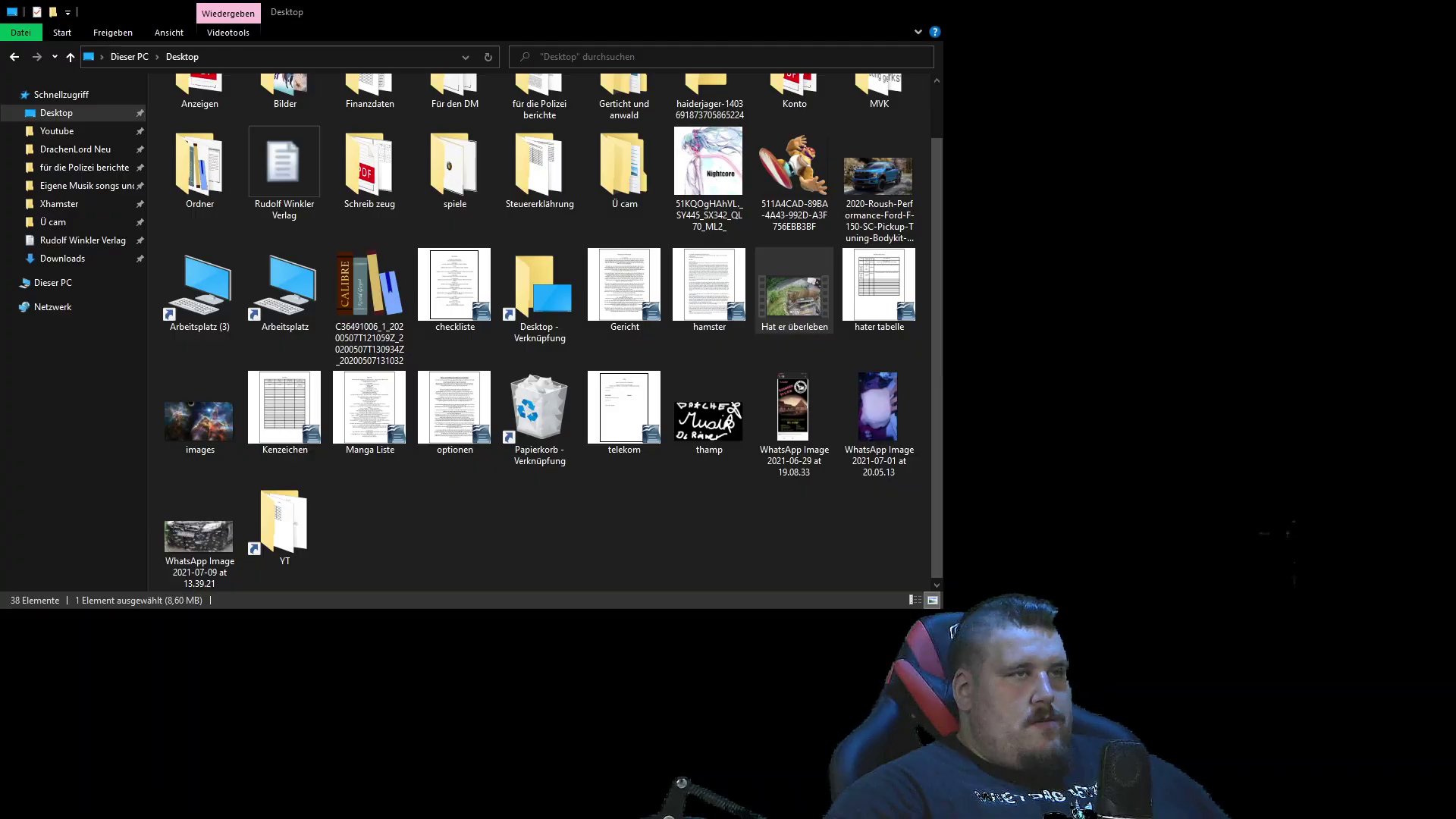The width and height of the screenshot is (1456, 819).
Task: Open the Ü cam folder in file grid
Action: [624, 165]
